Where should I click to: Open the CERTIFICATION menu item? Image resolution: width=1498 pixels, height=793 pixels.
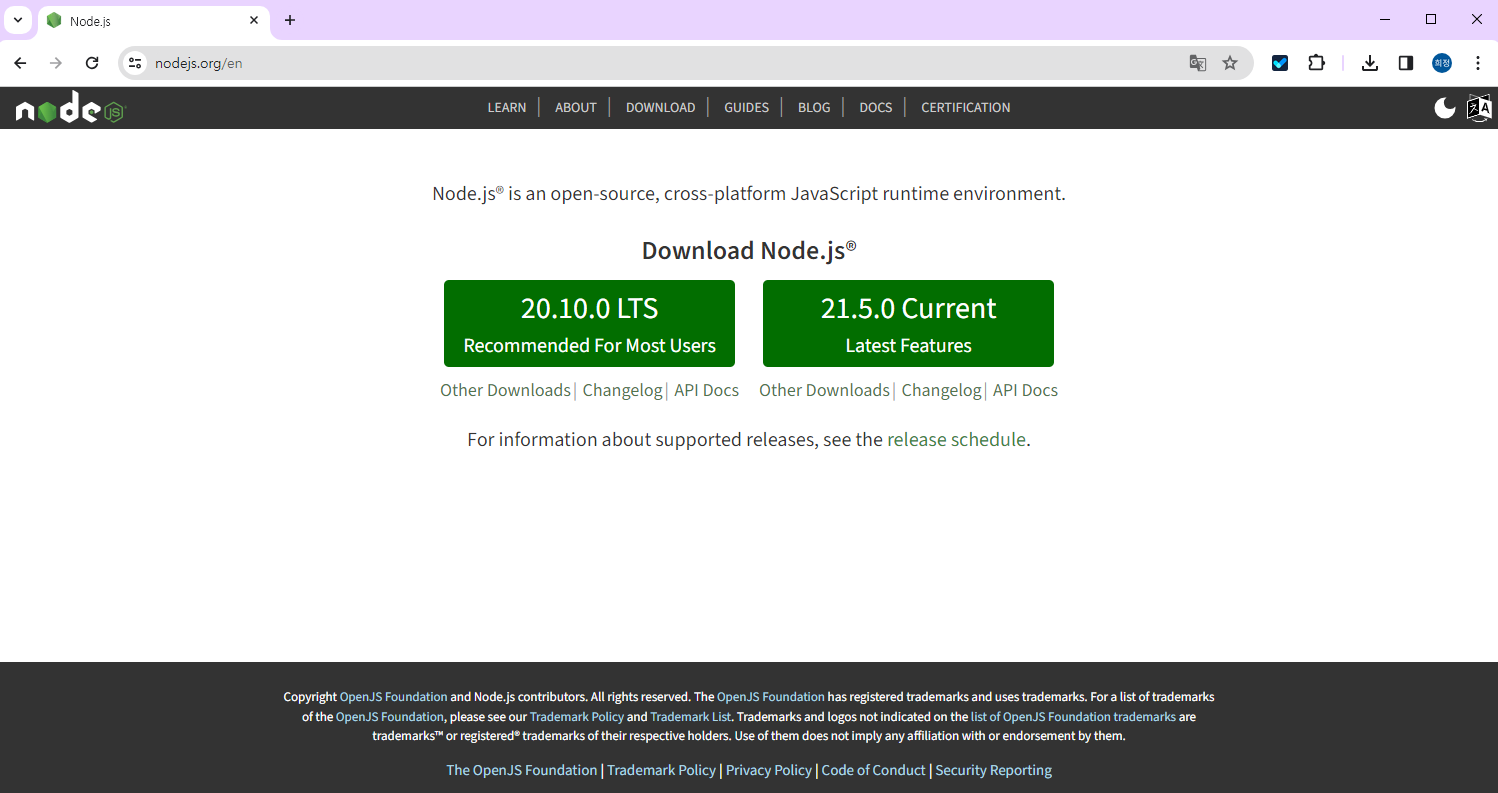point(966,107)
